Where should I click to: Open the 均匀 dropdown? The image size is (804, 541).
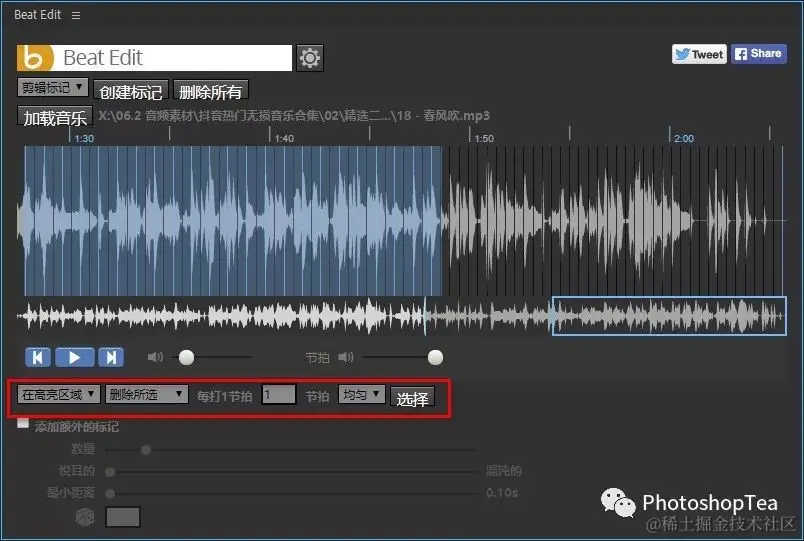coord(361,394)
